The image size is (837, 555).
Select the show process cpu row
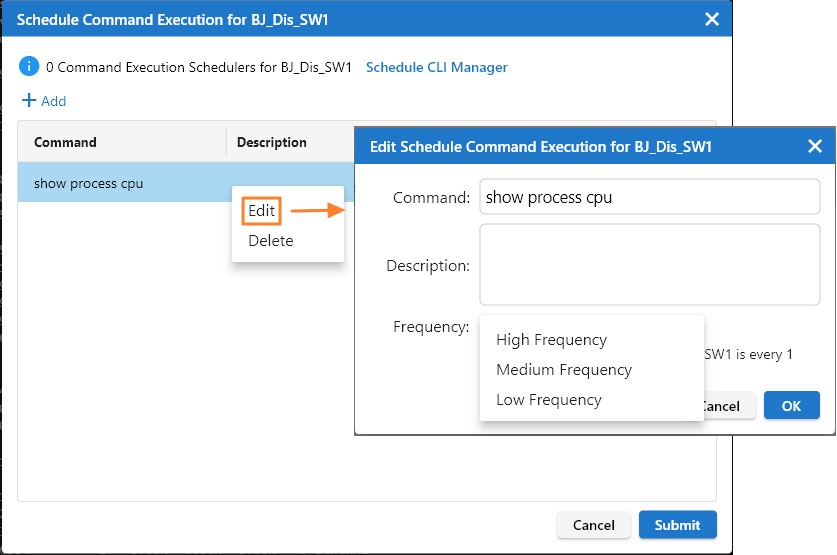(120, 184)
